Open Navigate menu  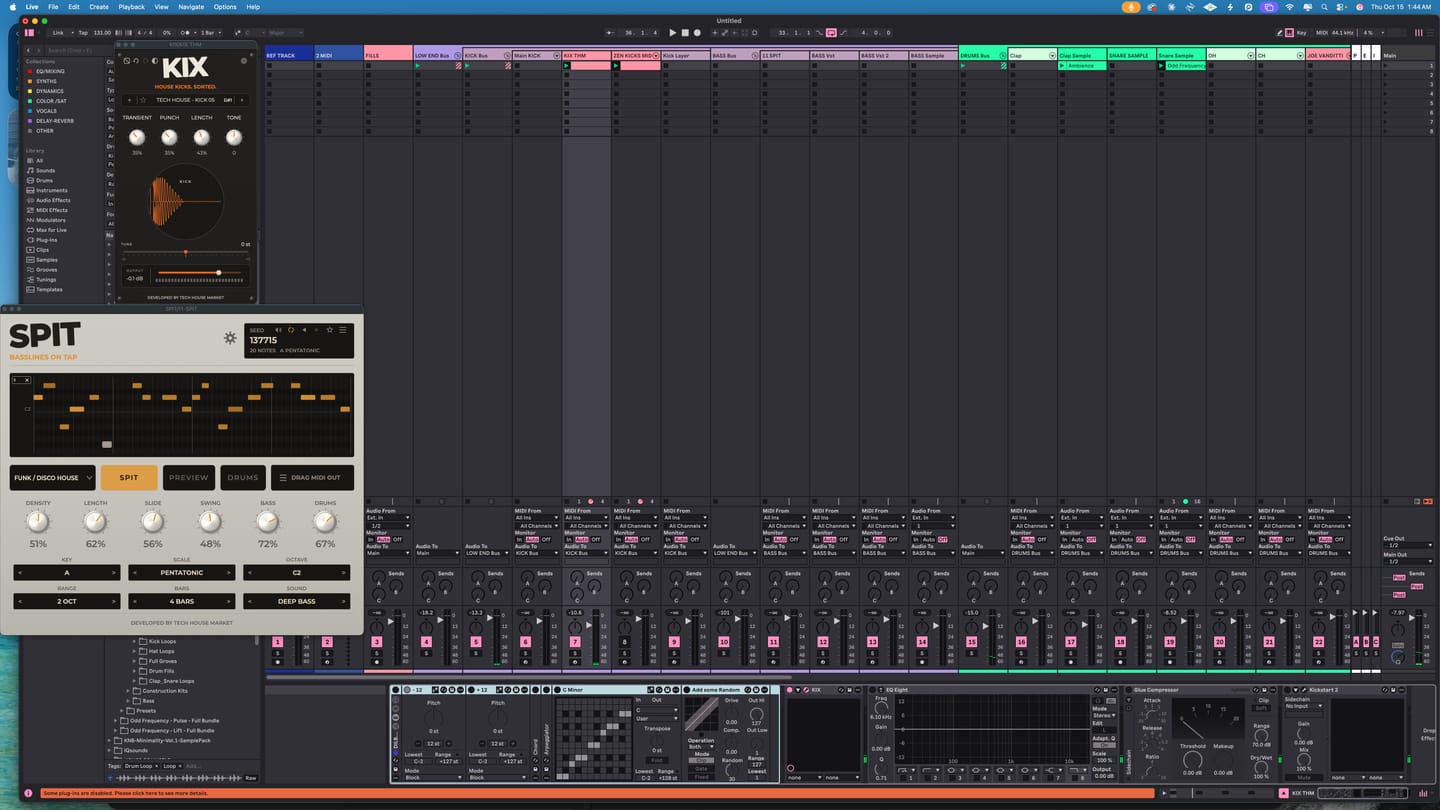pyautogui.click(x=191, y=6)
